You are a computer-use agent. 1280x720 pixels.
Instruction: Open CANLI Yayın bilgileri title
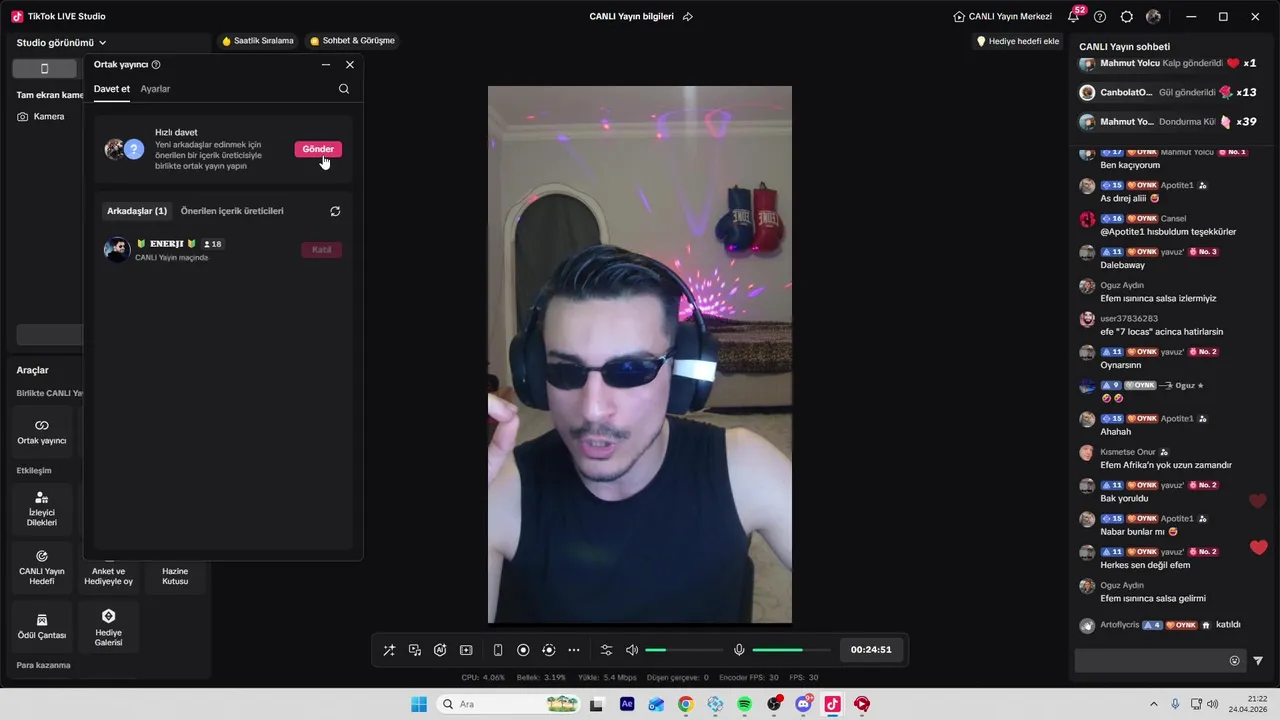(x=631, y=16)
